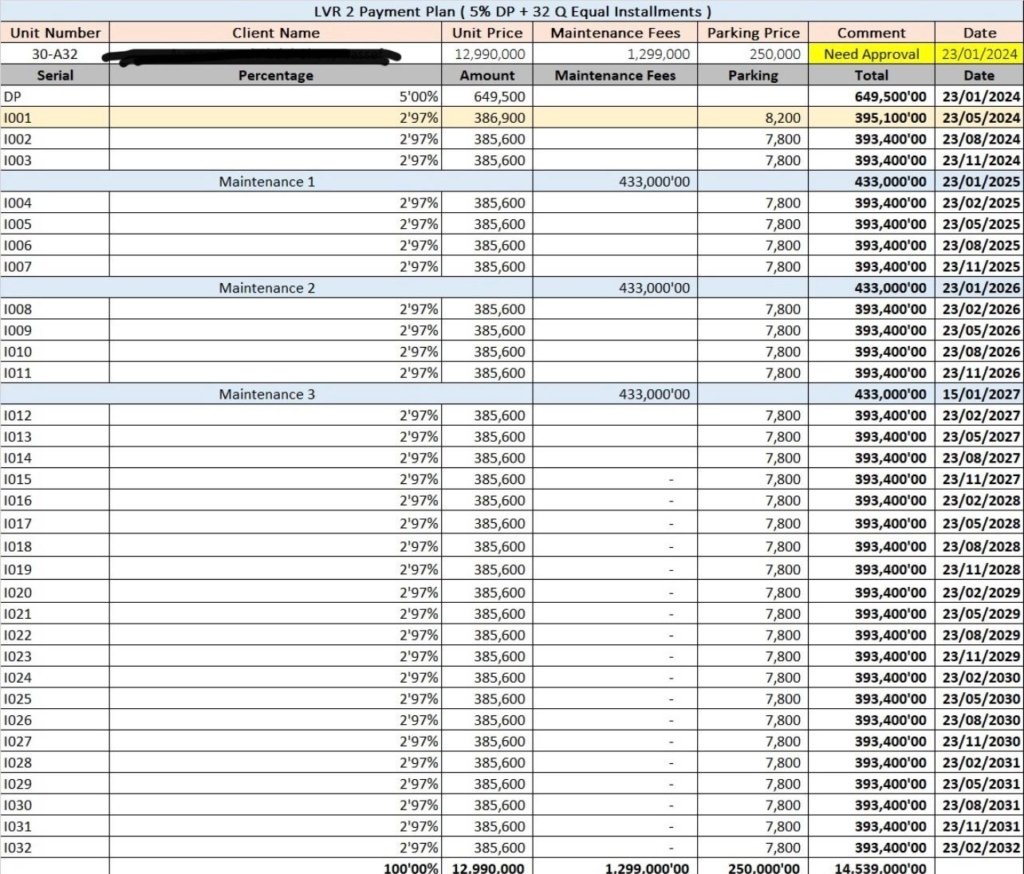Viewport: 1024px width, 874px height.
Task: Click the '100'00%' total percentage cell
Action: click(x=276, y=867)
